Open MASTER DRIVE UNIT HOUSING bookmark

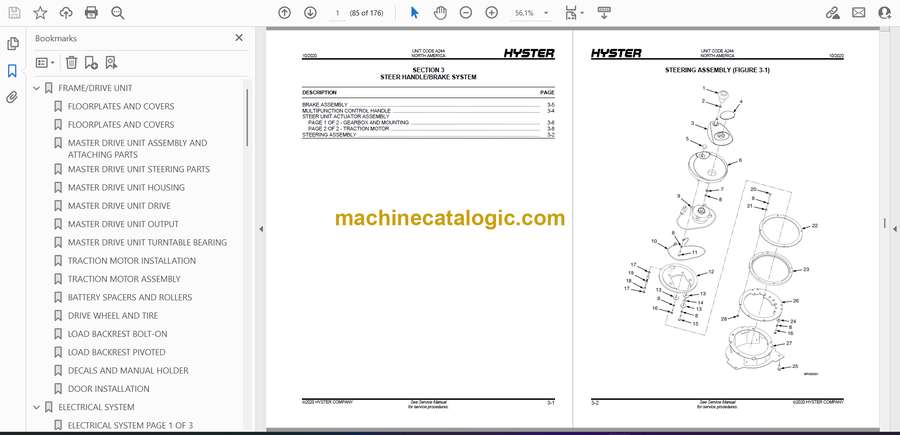(x=126, y=188)
